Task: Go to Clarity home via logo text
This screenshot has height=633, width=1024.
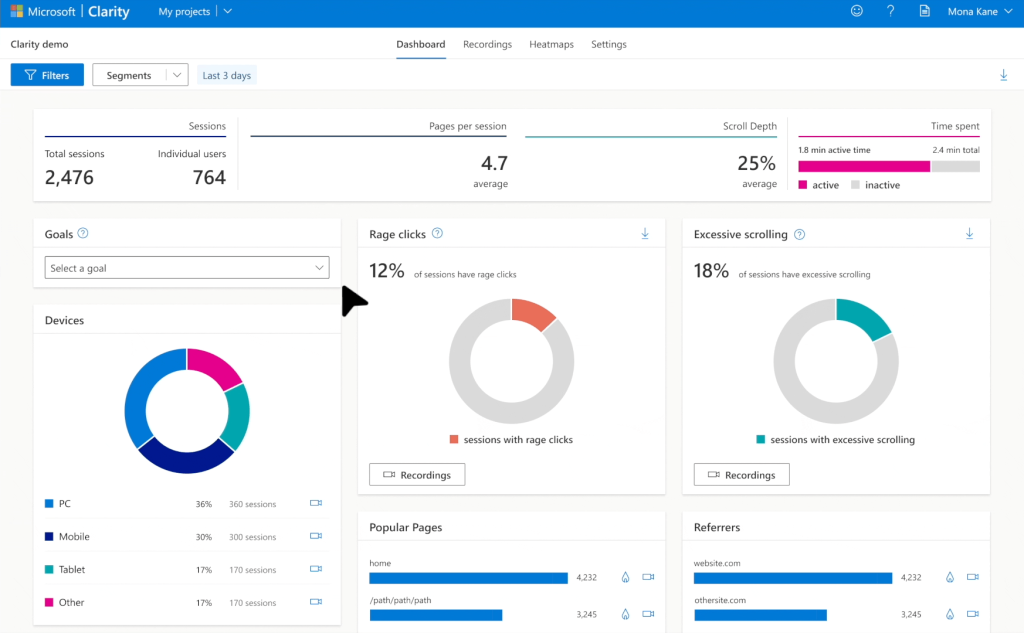Action: [108, 11]
